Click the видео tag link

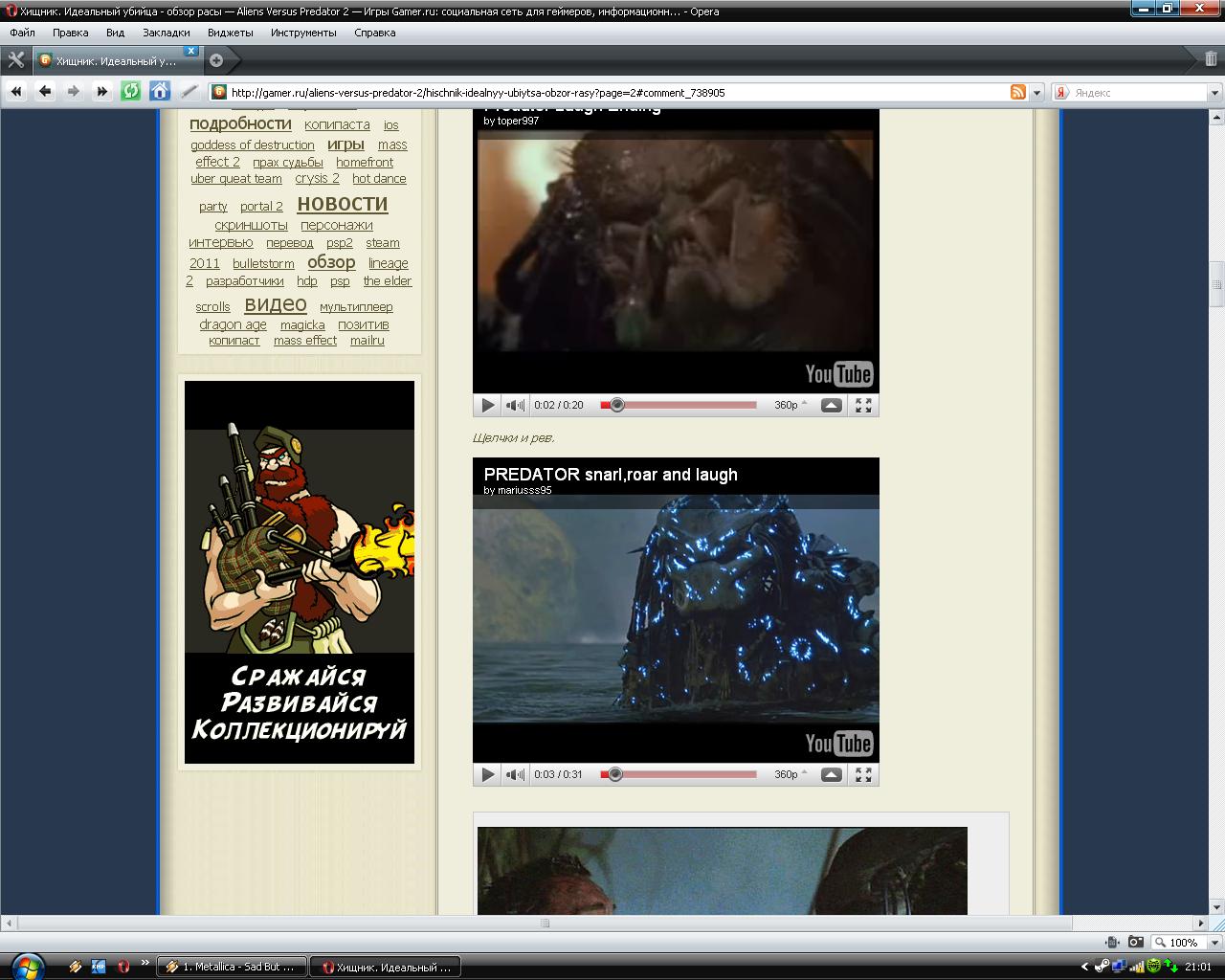(x=276, y=304)
